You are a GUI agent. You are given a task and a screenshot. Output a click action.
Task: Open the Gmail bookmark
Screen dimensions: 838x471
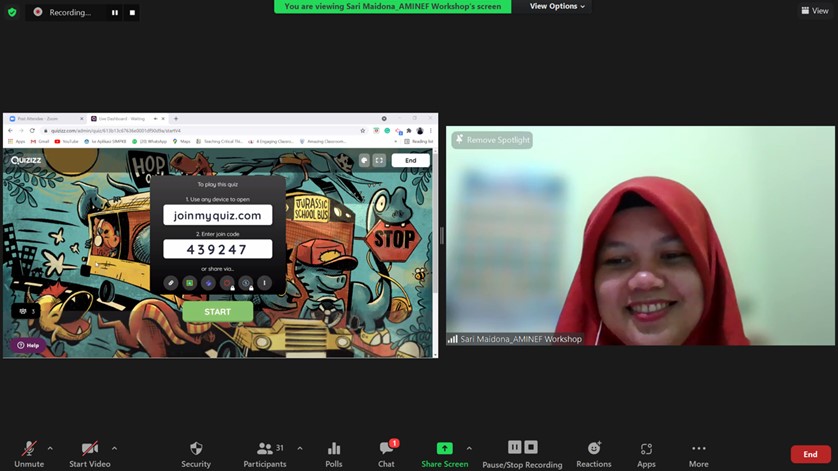point(40,142)
